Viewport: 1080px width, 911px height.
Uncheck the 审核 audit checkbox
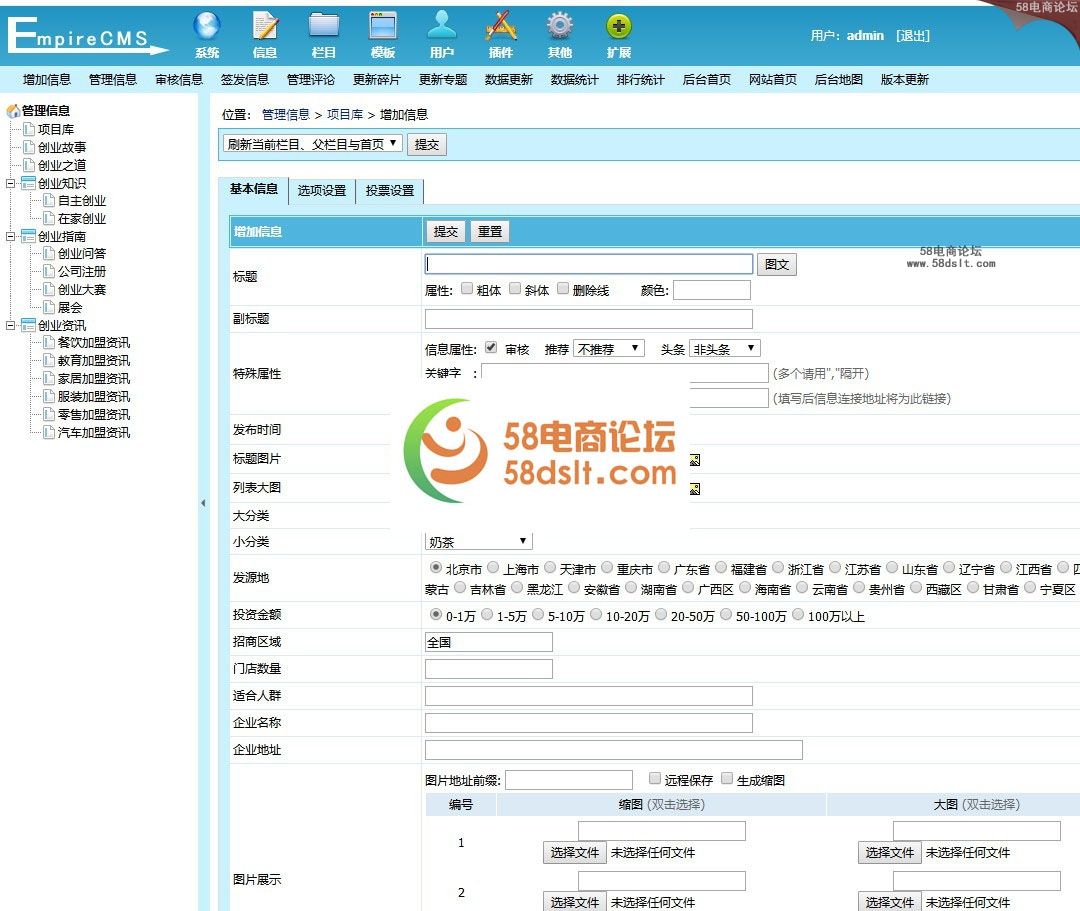point(489,347)
